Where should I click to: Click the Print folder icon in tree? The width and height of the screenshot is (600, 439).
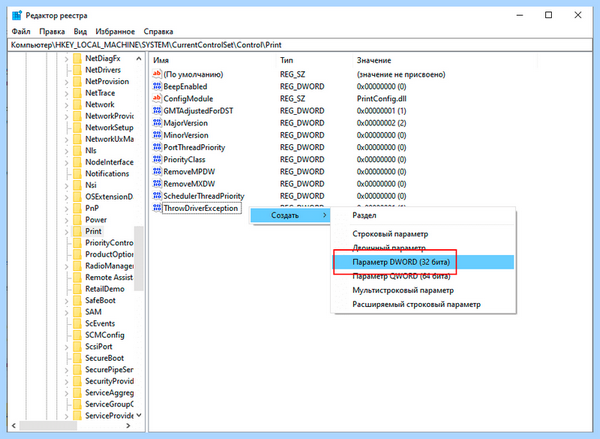77,231
